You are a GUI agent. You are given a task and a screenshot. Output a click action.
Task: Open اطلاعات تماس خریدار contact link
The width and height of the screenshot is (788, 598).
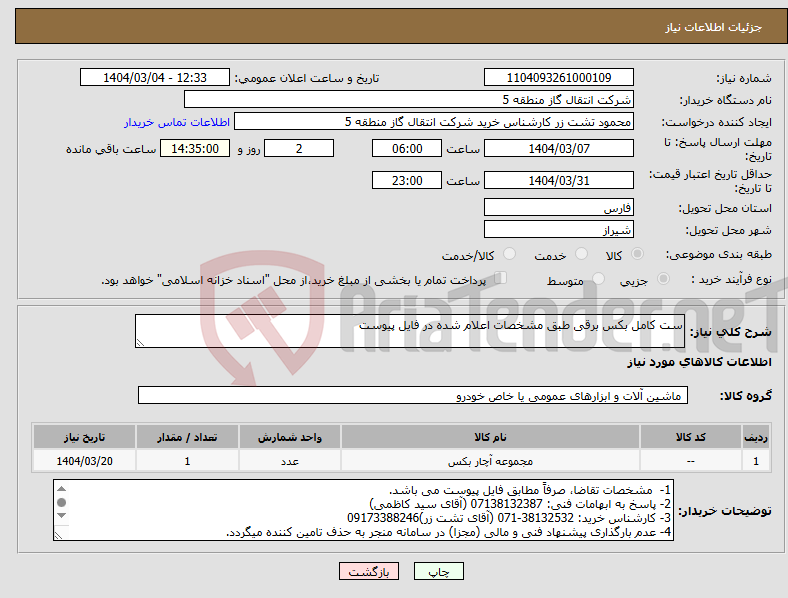[x=177, y=122]
